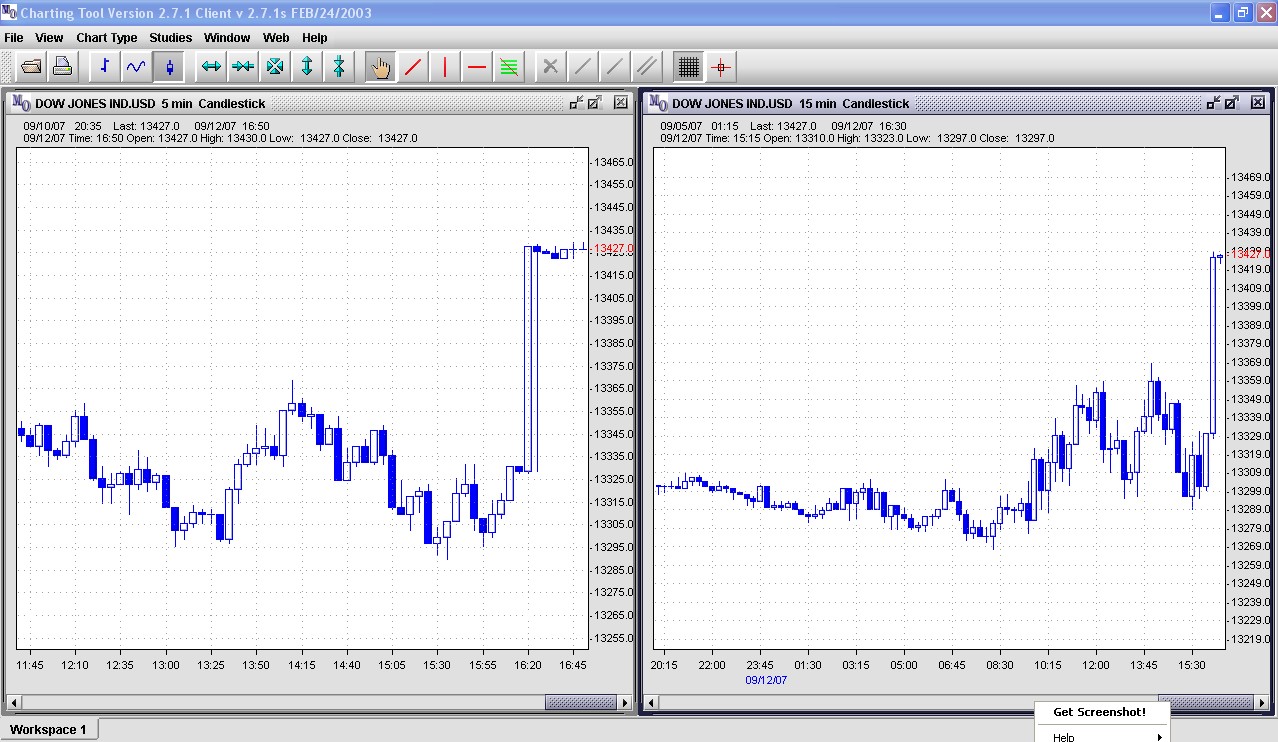The image size is (1278, 742).
Task: Click the vertical expand arrows icon
Action: [307, 67]
